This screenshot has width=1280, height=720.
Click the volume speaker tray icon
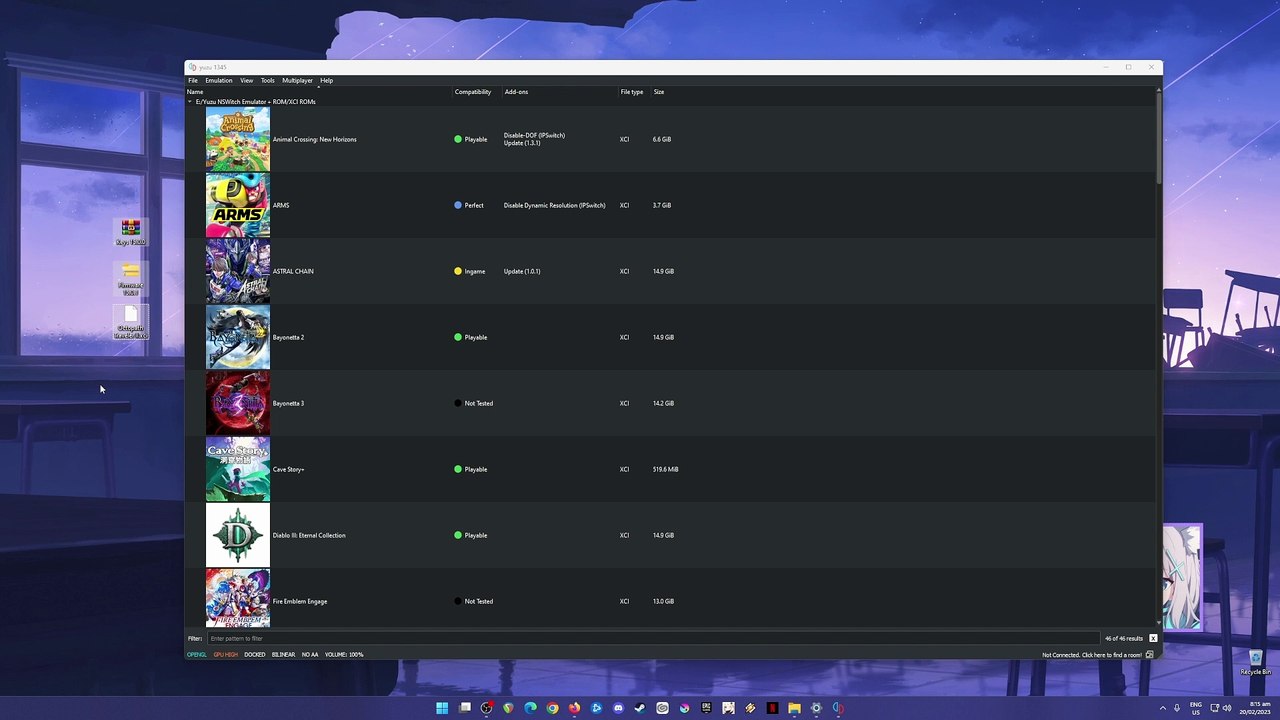1227,708
